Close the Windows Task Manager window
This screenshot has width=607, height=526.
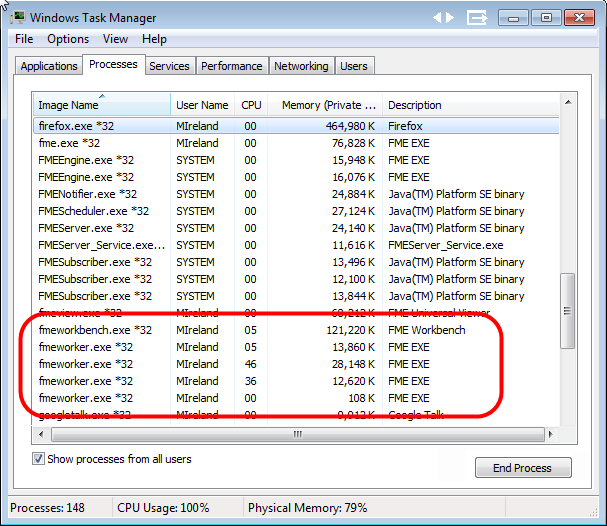click(x=579, y=18)
